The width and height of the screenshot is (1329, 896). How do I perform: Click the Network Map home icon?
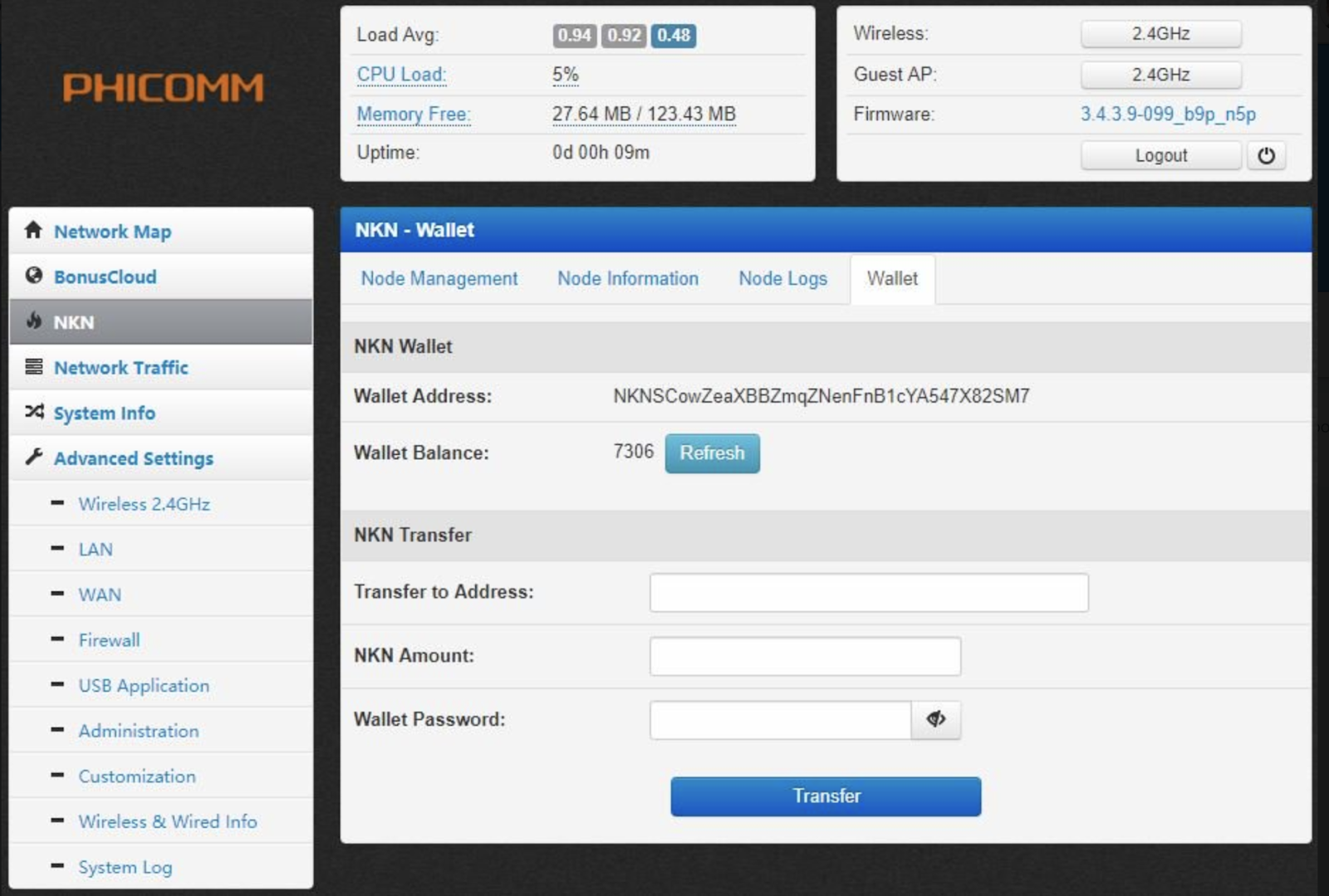click(33, 230)
